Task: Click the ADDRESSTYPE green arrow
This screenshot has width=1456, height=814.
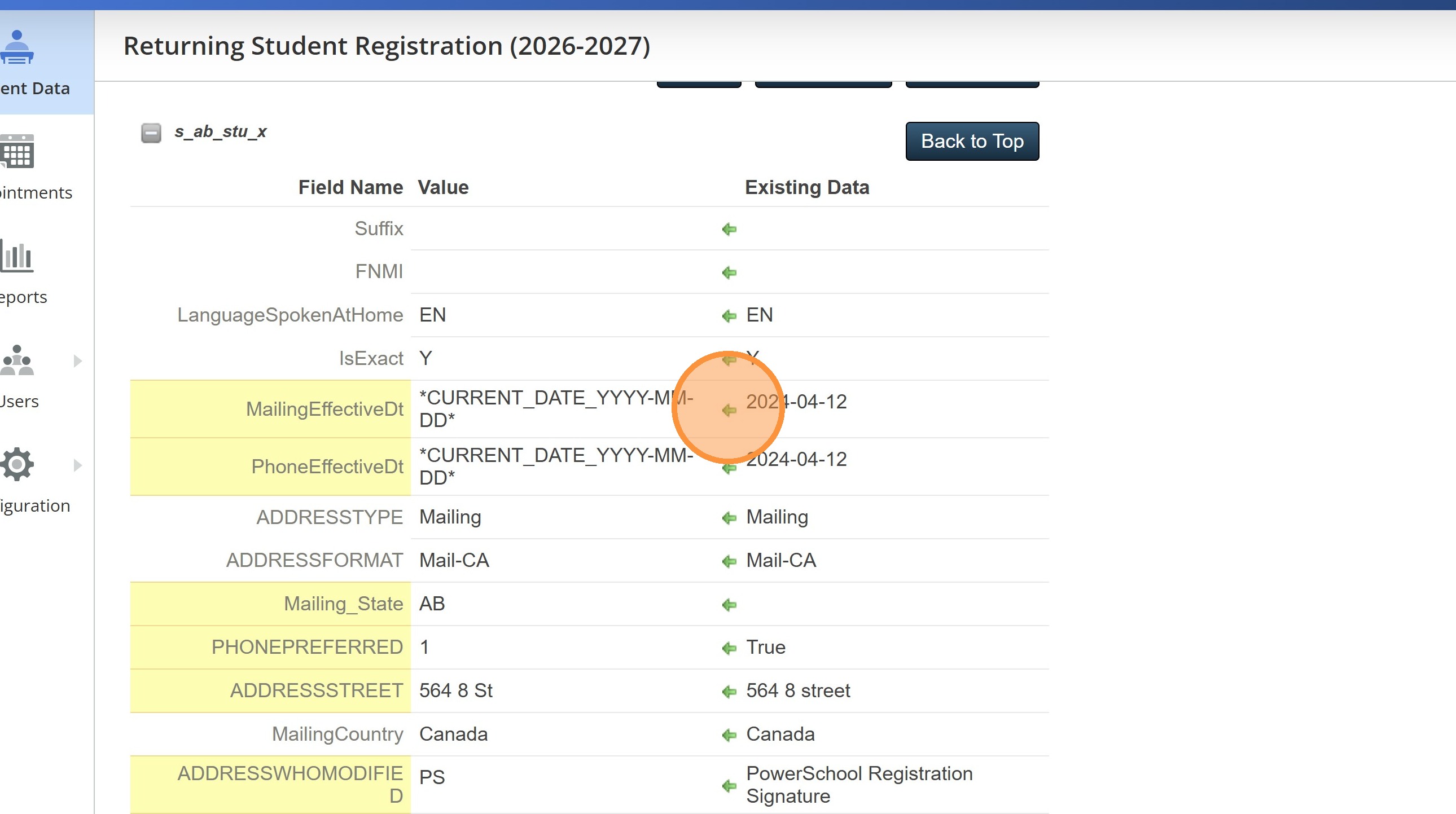Action: pyautogui.click(x=729, y=518)
